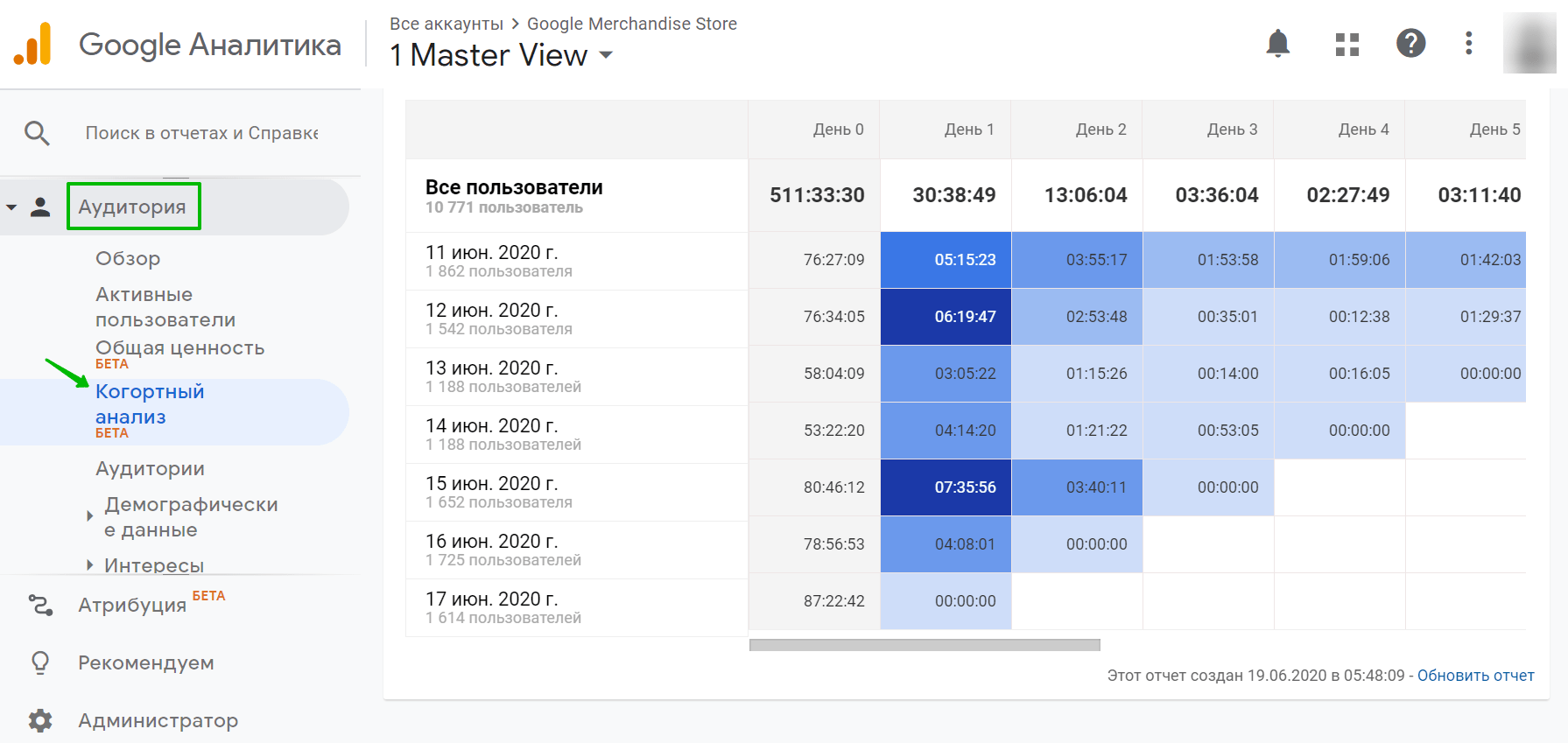Expand the Демографические данные submenu
Image resolution: width=1568 pixels, height=743 pixels.
pyautogui.click(x=89, y=516)
